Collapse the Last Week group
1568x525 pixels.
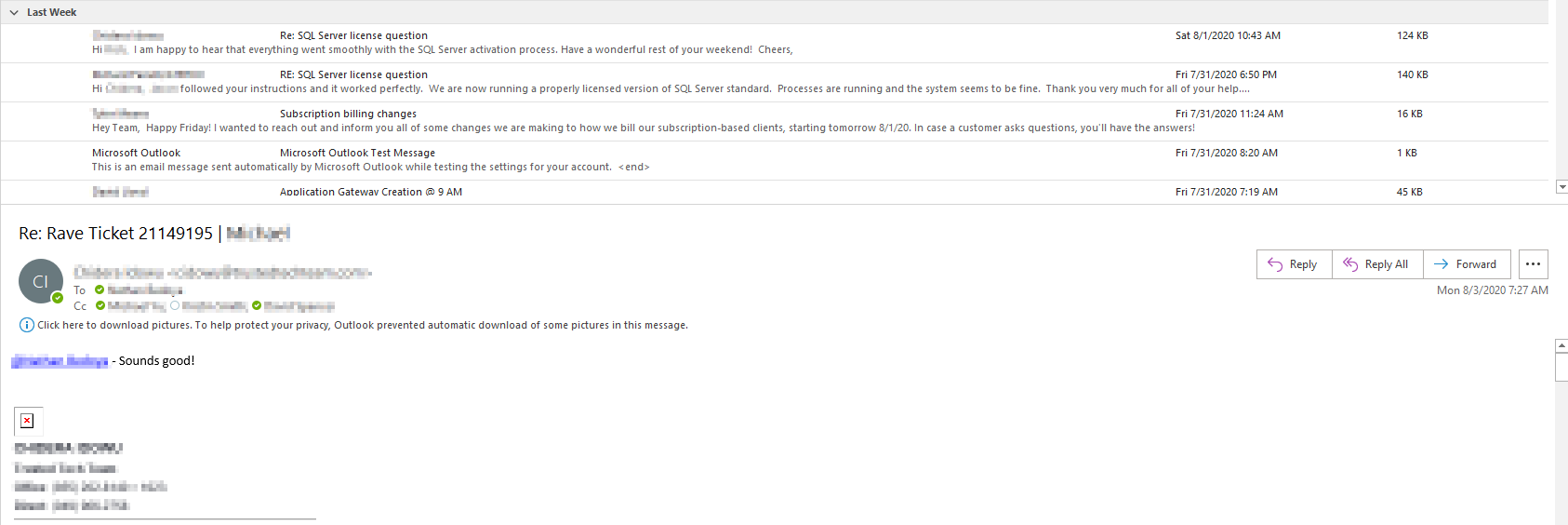point(14,13)
